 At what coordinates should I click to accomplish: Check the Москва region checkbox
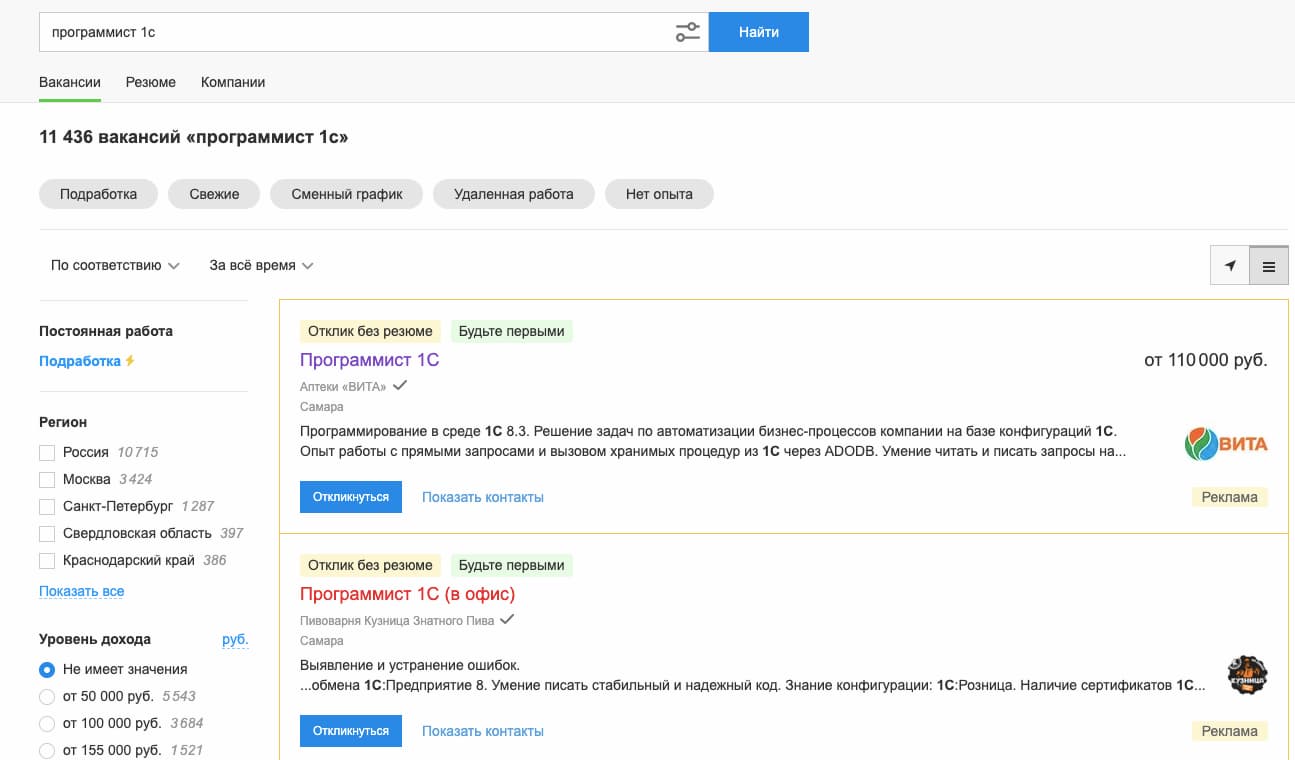click(x=47, y=480)
